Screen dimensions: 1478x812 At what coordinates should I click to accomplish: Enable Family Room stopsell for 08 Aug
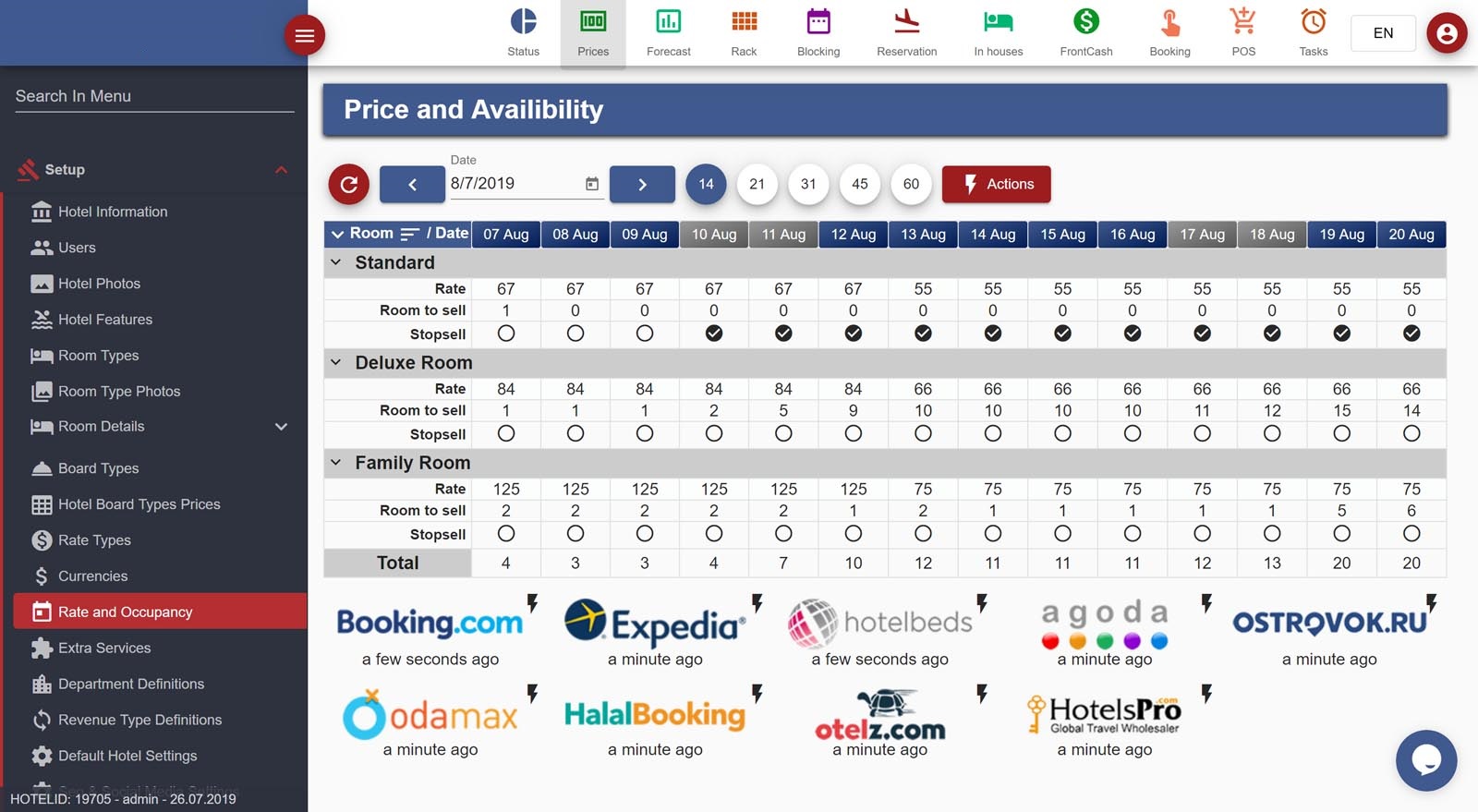pyautogui.click(x=575, y=533)
